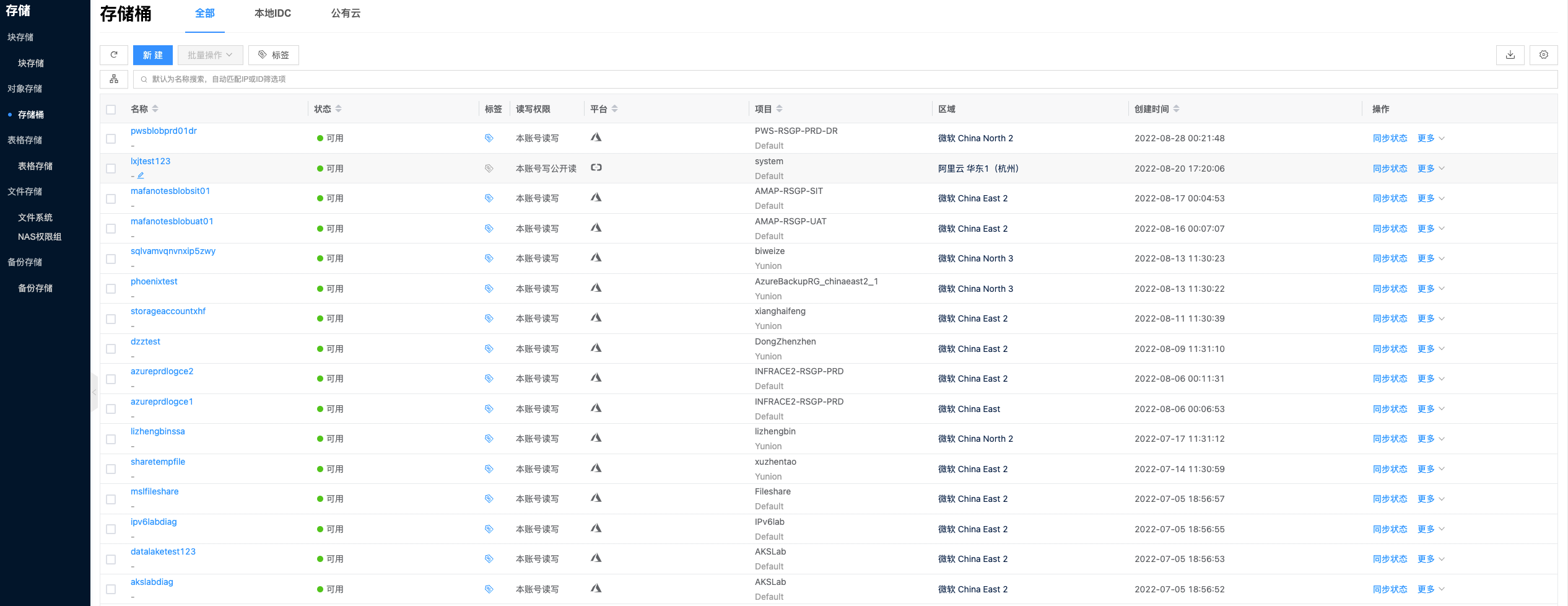The width and height of the screenshot is (1568, 606).
Task: Expand 更多 menu for pwsblobprd01dr
Action: pos(1431,138)
